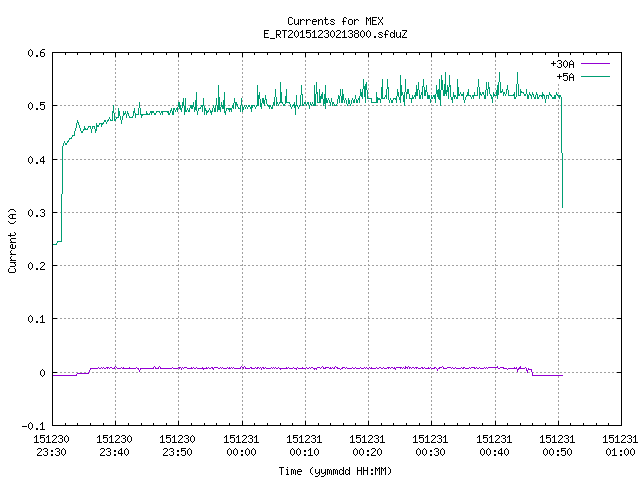The height and width of the screenshot is (480, 640).
Task: Click the y-axis tick value 0.2
Action: (x=36, y=266)
